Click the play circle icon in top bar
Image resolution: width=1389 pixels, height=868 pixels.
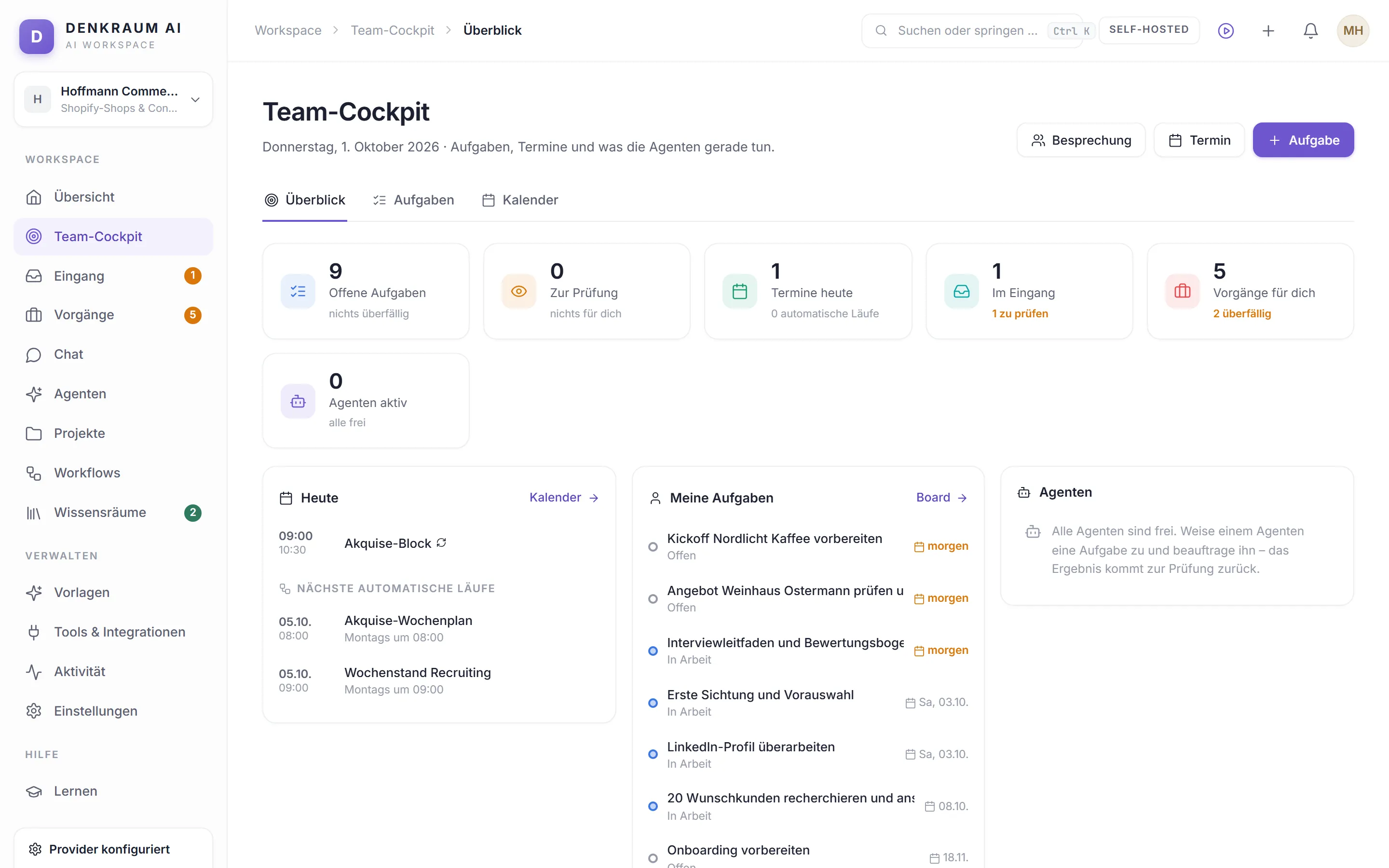tap(1226, 30)
